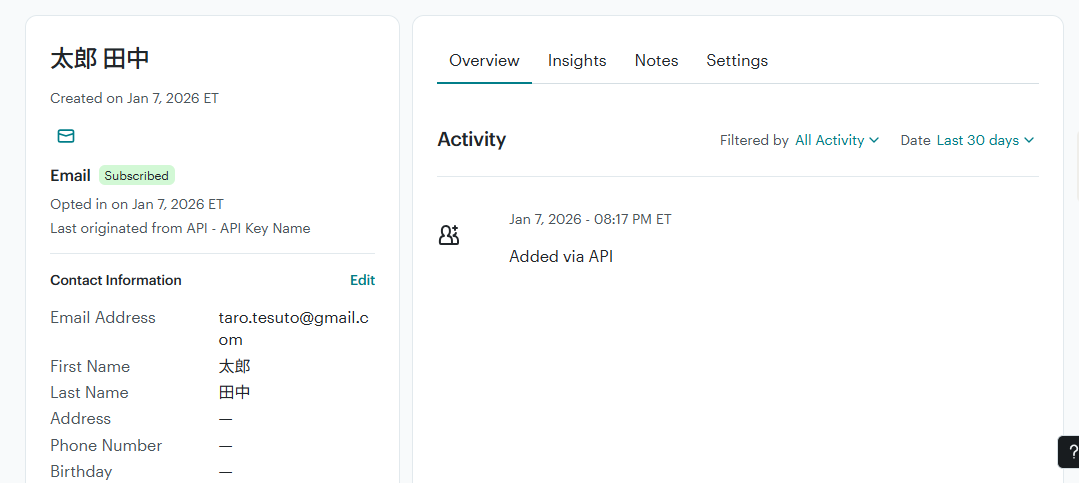Viewport: 1079px width, 483px height.
Task: Click the Added via API activity entry
Action: [x=561, y=257]
